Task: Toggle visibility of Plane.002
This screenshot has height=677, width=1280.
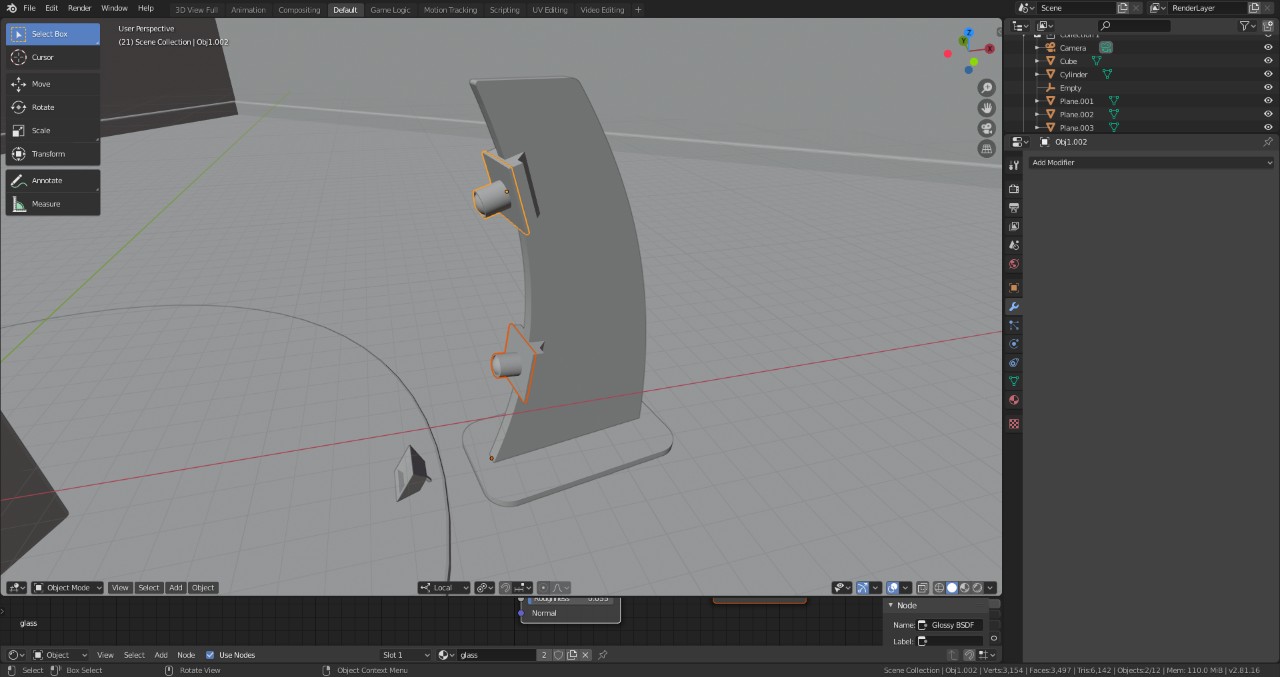Action: coord(1268,114)
